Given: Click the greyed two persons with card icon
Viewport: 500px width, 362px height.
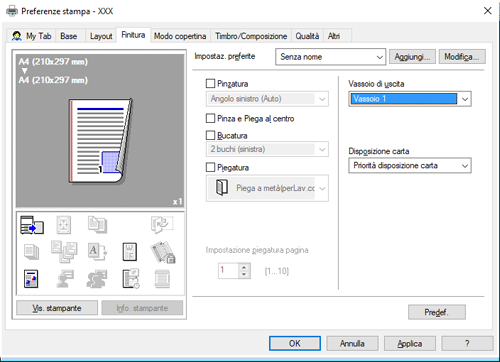Looking at the screenshot, I should point(97,279).
